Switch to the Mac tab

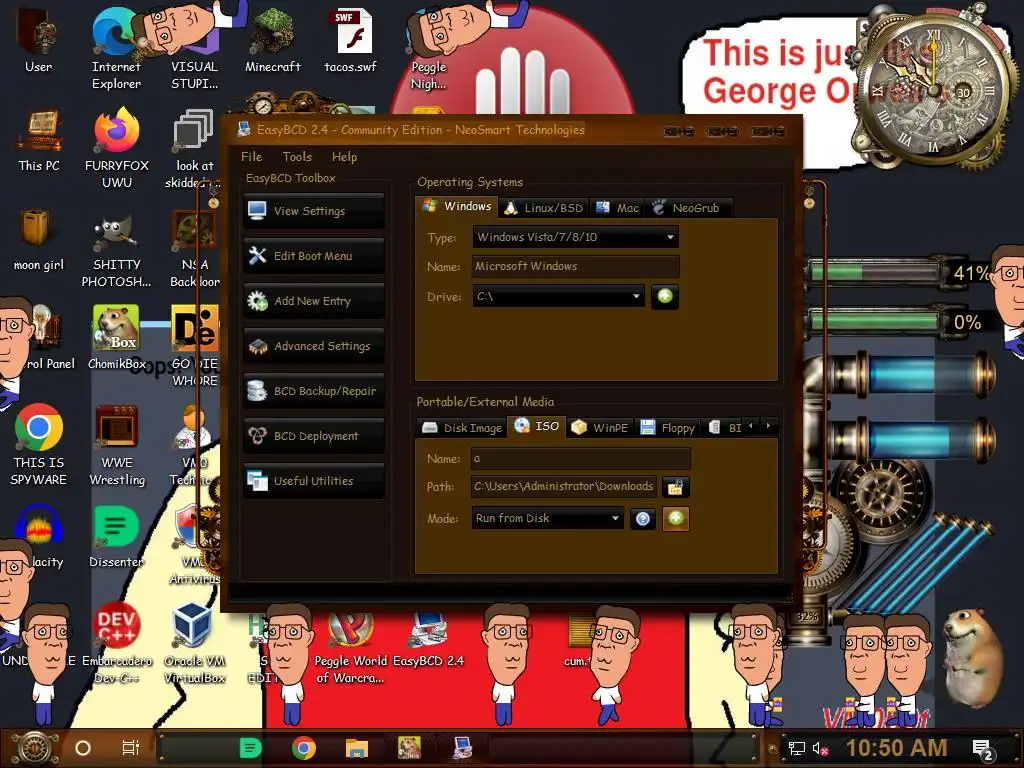coord(618,208)
